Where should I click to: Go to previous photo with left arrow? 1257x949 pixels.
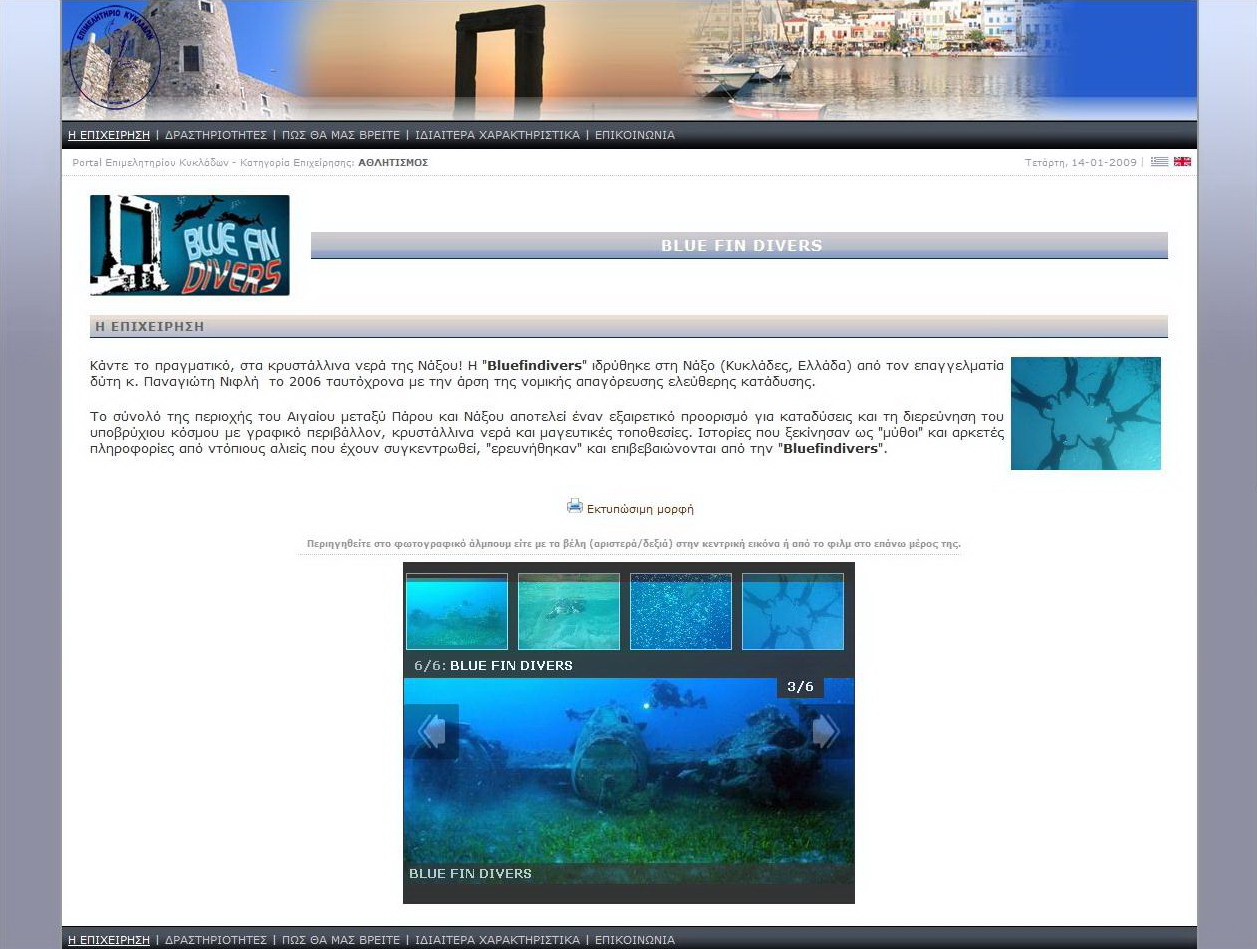click(431, 732)
